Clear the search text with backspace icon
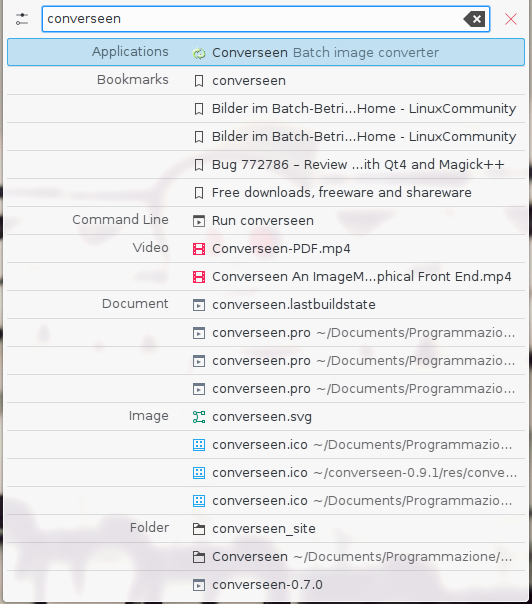 [x=474, y=19]
